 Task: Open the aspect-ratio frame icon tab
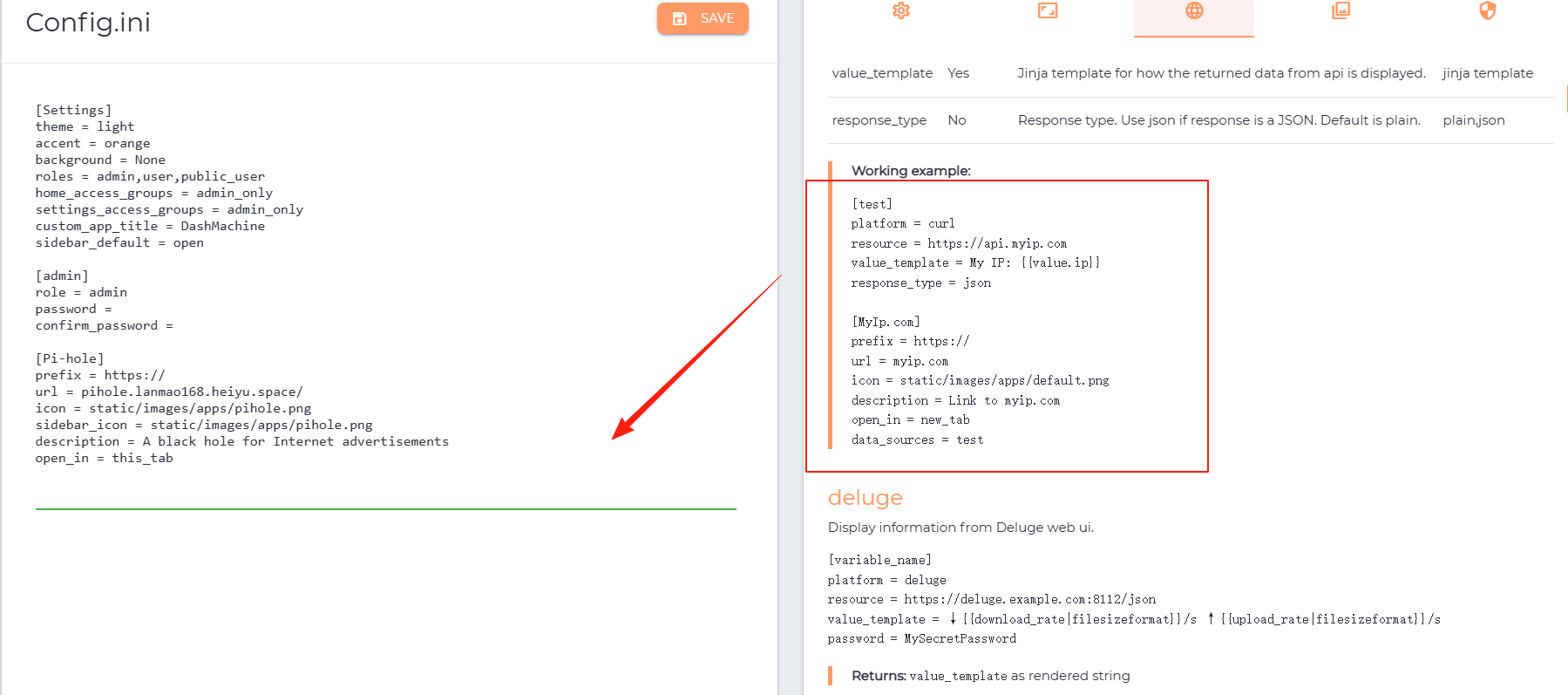(1048, 10)
